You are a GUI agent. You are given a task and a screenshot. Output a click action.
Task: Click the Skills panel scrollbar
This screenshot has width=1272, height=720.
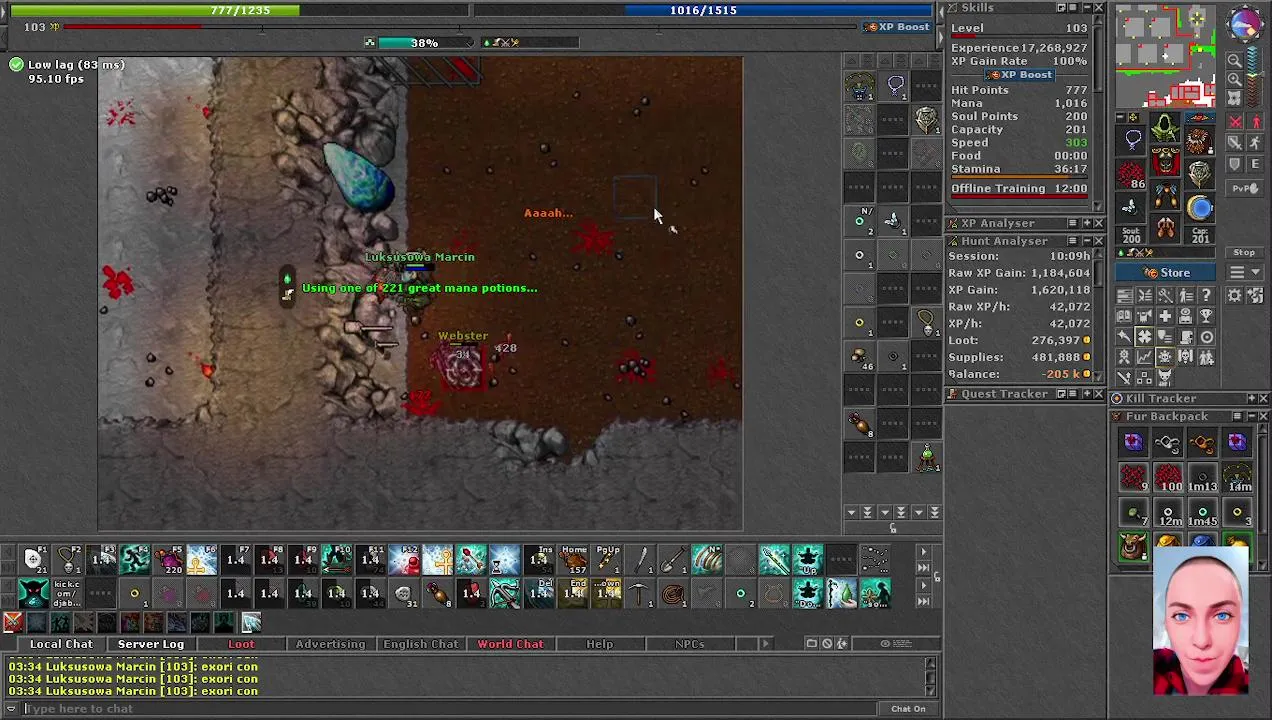tap(1099, 110)
